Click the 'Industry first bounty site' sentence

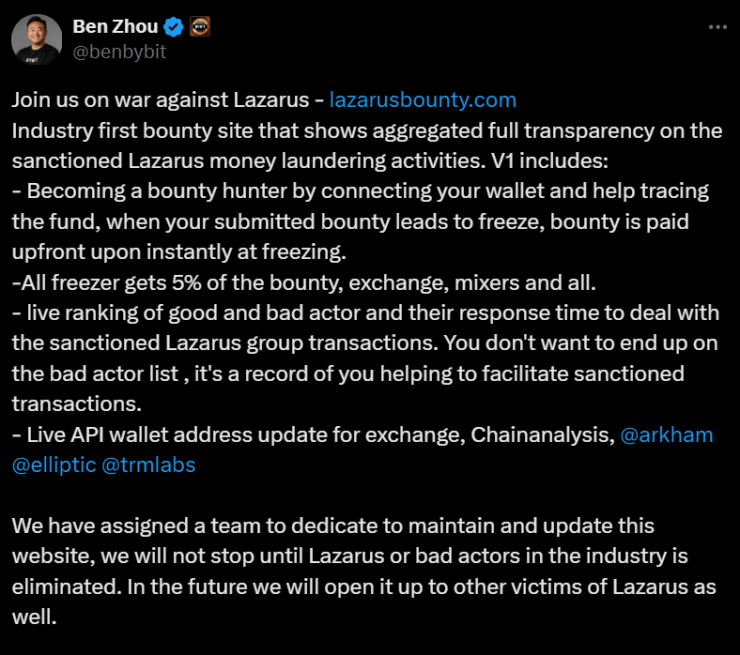point(367,146)
